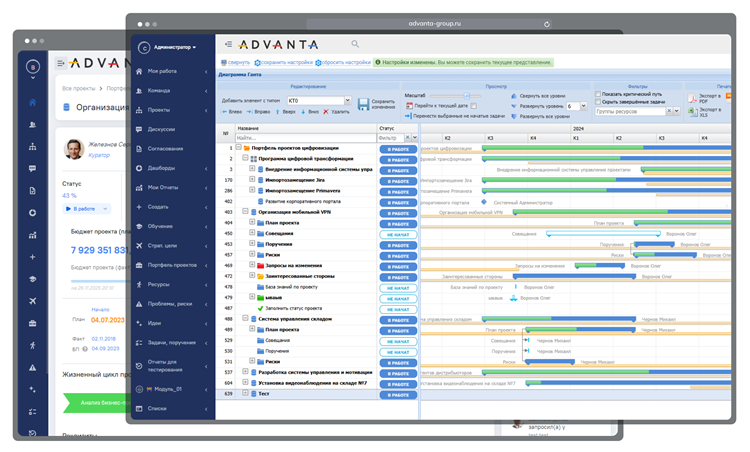Click the Группы ресурсов input field
This screenshot has width=750, height=452.
pyautogui.click(x=630, y=111)
